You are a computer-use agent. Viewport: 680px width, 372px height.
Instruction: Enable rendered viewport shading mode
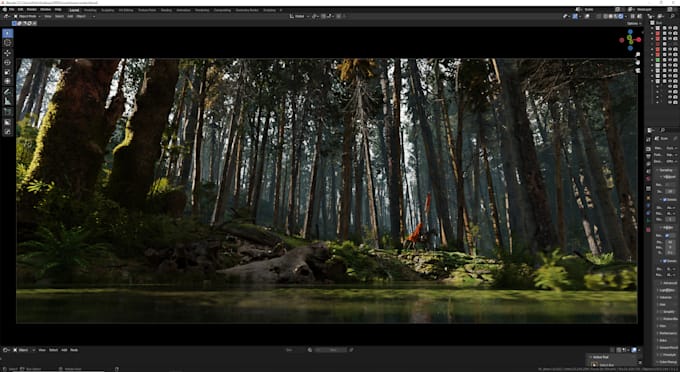(x=621, y=16)
